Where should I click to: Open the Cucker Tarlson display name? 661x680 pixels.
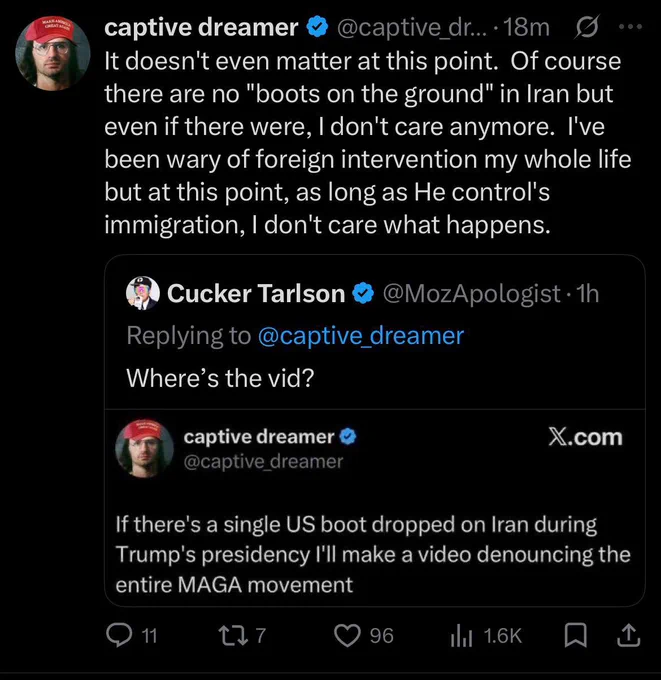coord(256,293)
